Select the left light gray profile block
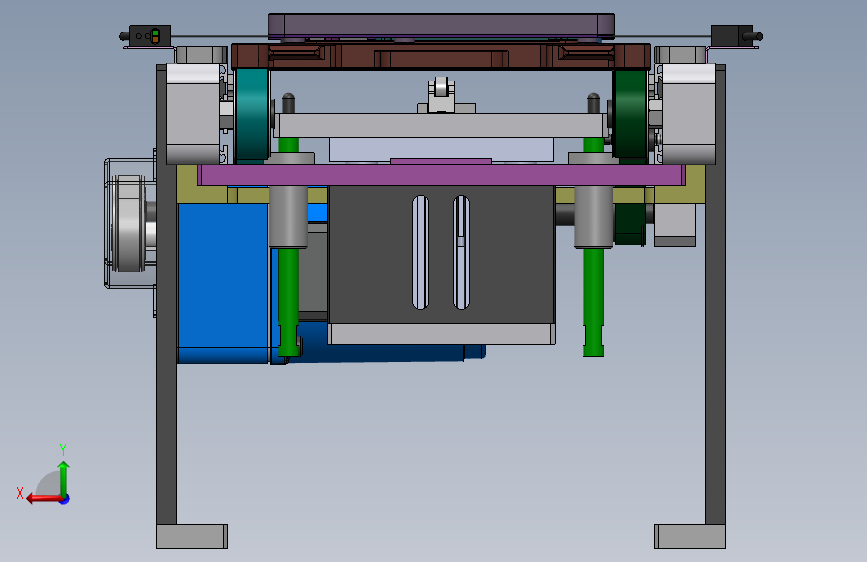 (x=193, y=114)
